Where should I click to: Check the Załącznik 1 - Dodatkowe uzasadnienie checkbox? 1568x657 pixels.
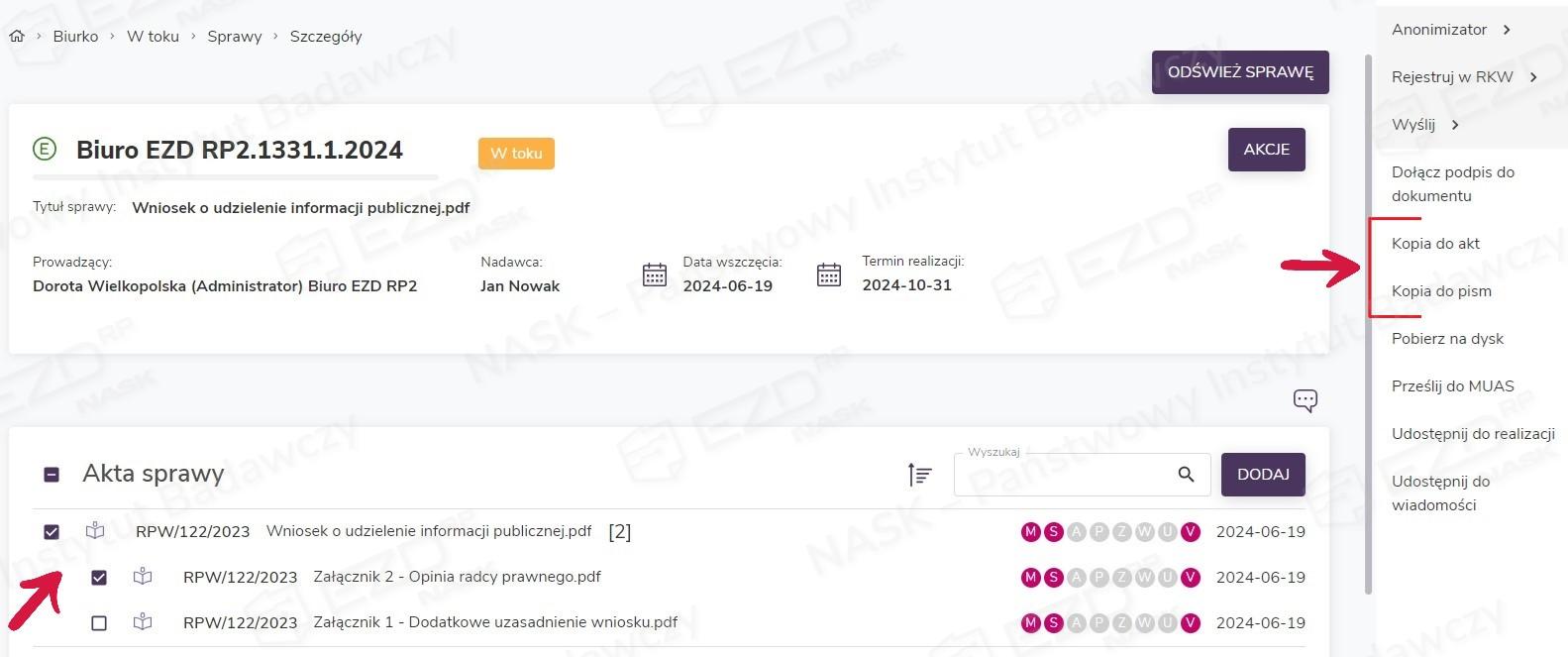point(99,623)
